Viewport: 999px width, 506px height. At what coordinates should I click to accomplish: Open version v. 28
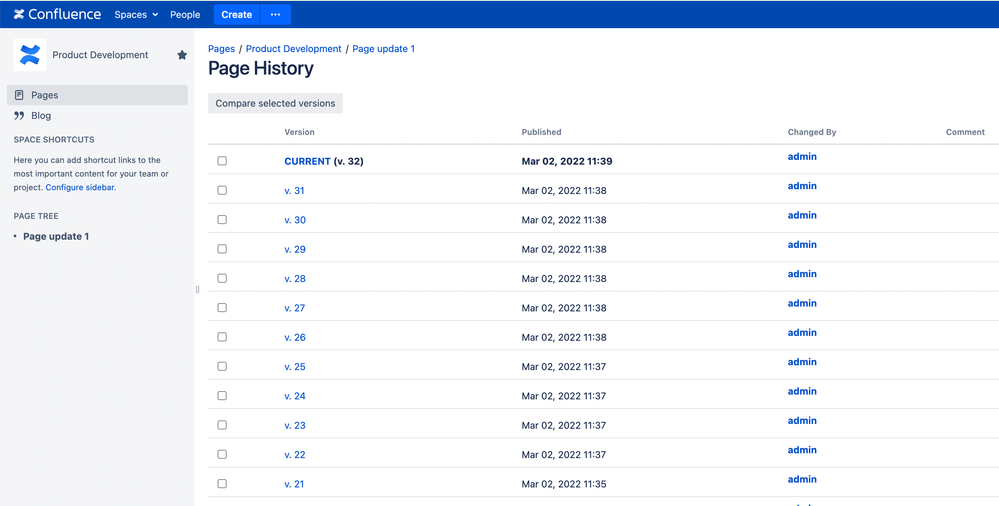coord(295,278)
